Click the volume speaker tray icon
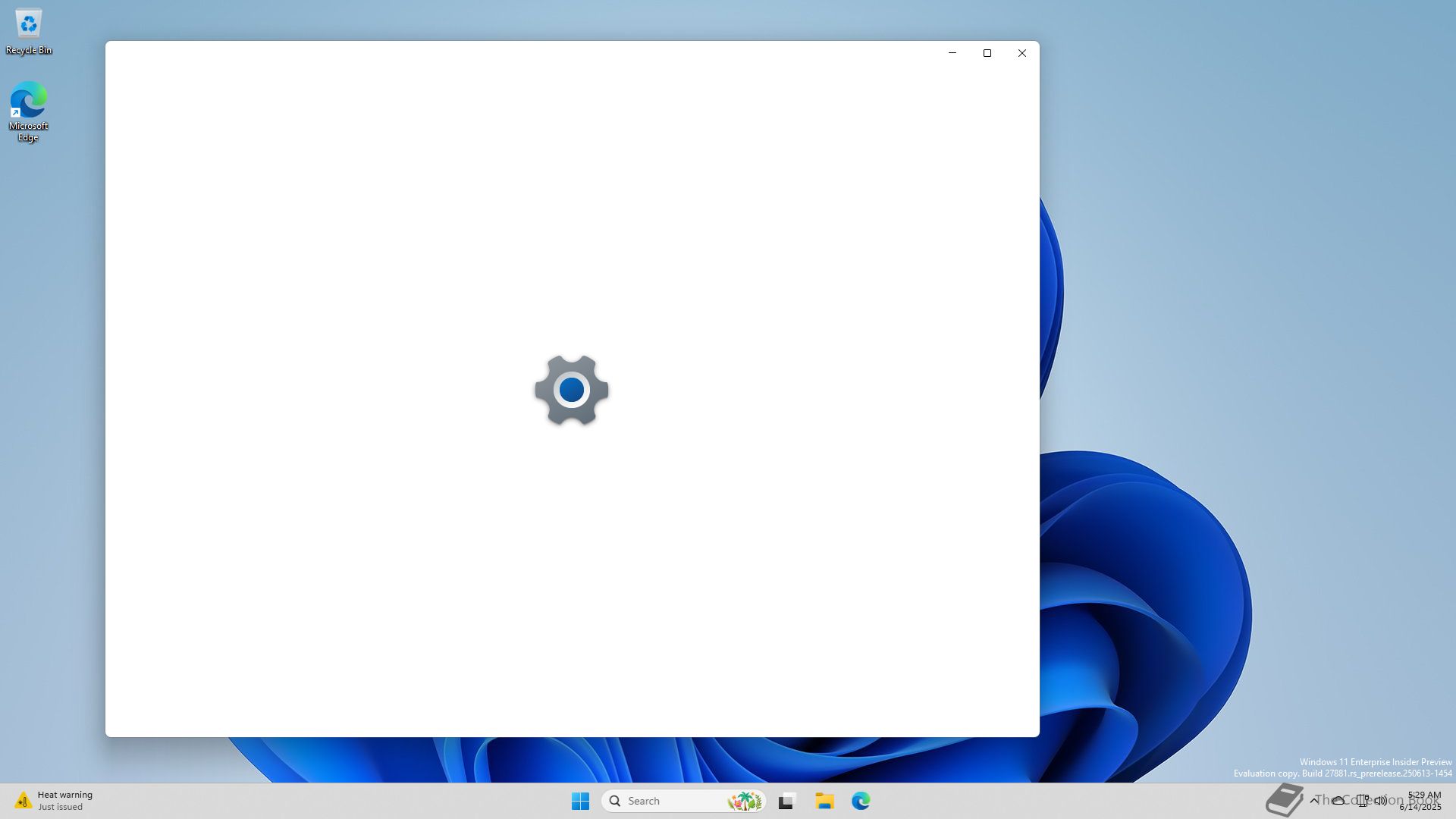The height and width of the screenshot is (819, 1456). pyautogui.click(x=1381, y=801)
